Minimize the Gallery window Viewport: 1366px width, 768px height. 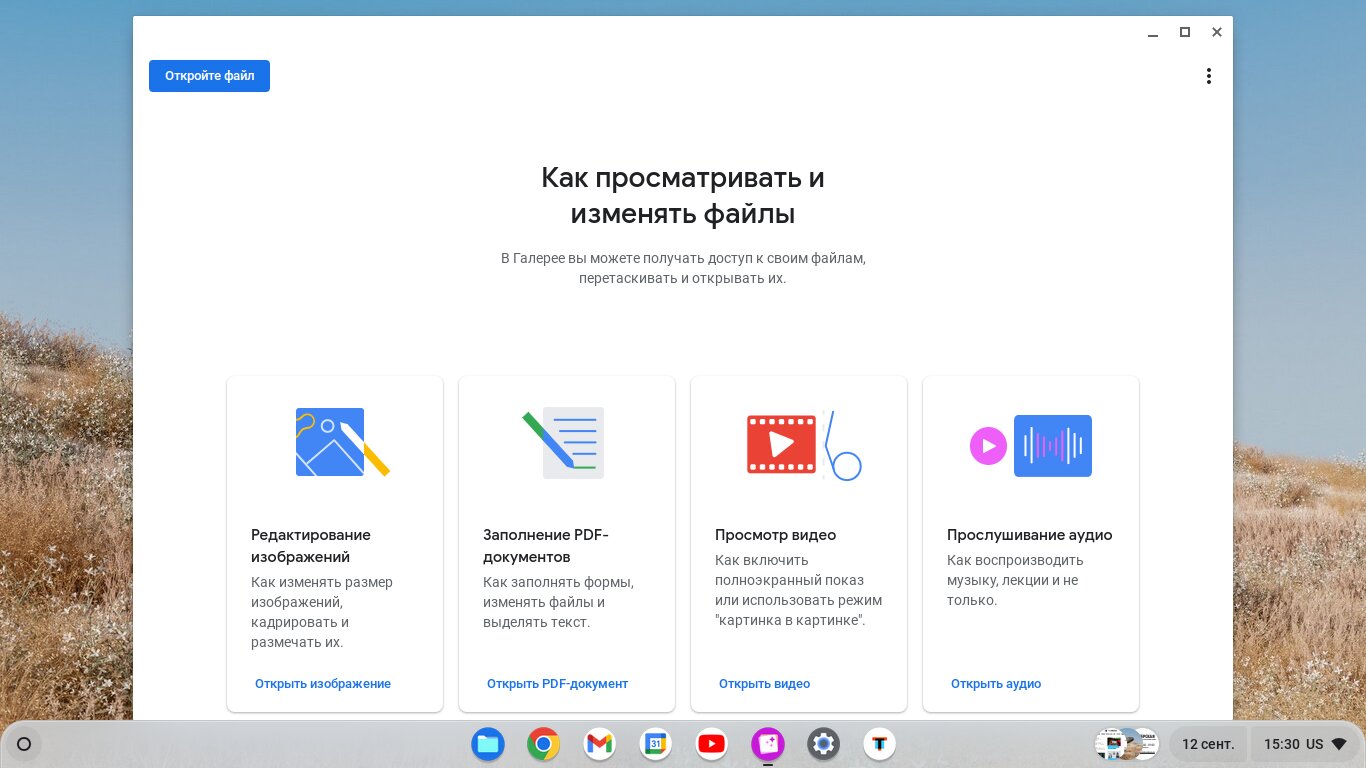pos(1153,33)
